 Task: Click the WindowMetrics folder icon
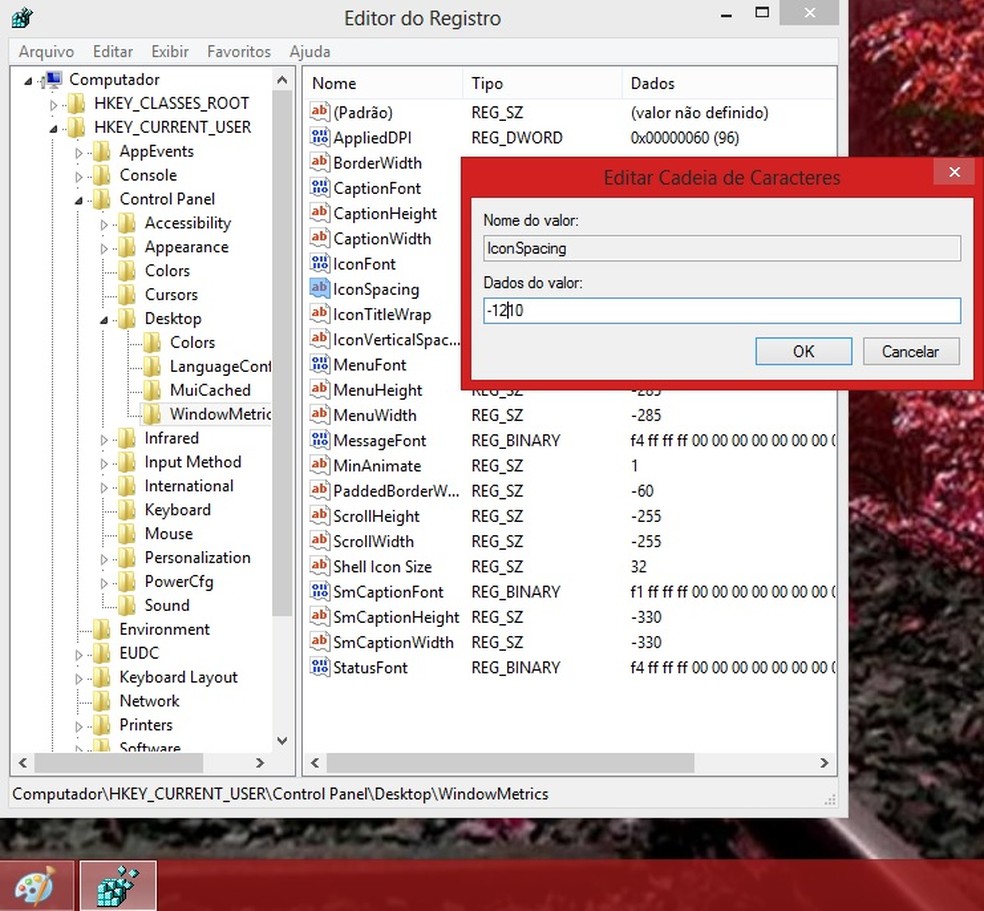(152, 414)
